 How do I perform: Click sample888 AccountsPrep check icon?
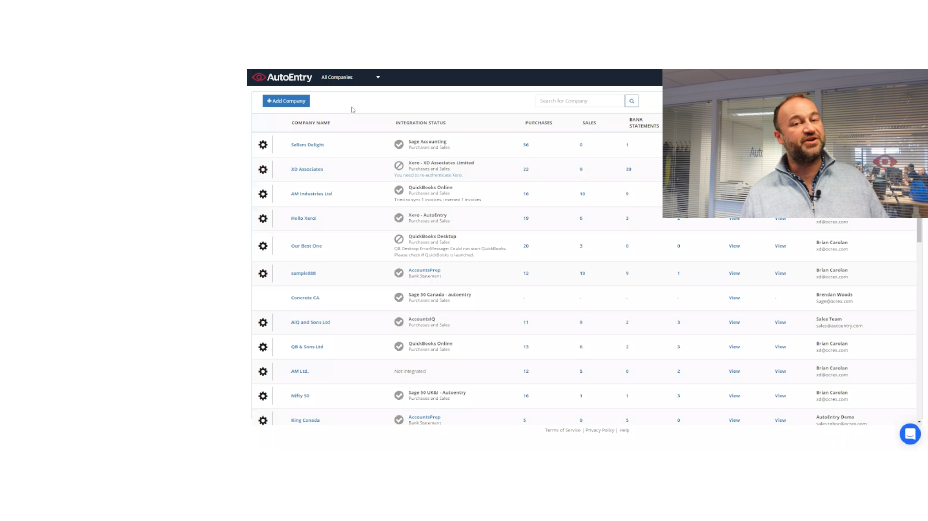[399, 273]
